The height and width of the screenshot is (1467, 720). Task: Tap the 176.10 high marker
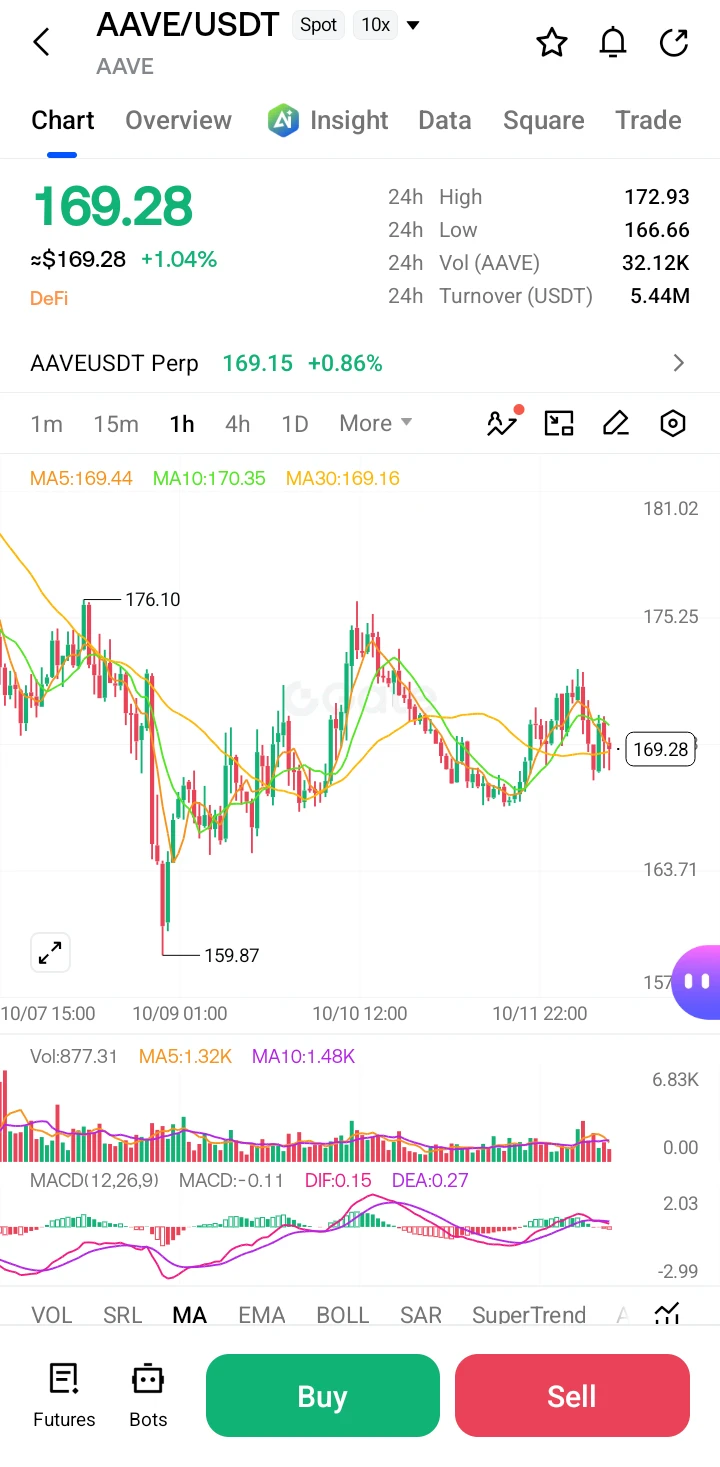pos(152,599)
